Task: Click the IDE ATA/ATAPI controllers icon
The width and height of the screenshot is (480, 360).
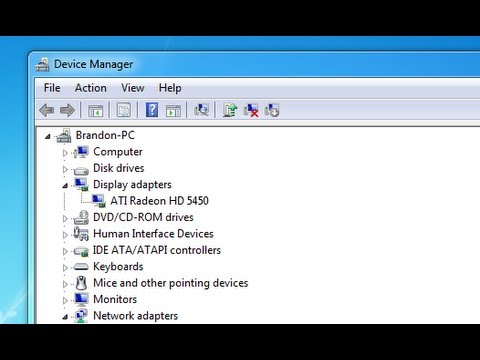Action: click(81, 251)
